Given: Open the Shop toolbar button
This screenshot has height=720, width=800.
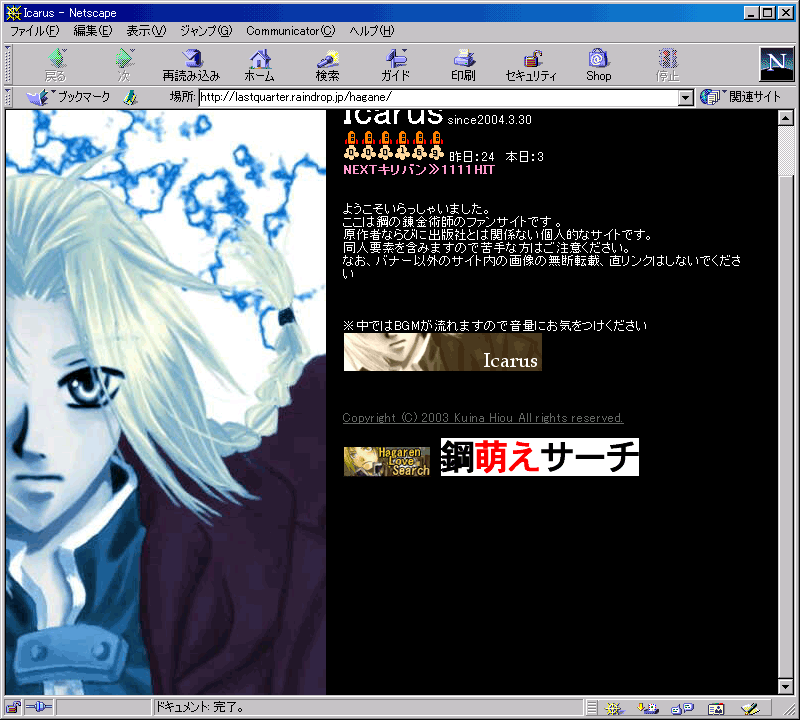Looking at the screenshot, I should point(598,65).
